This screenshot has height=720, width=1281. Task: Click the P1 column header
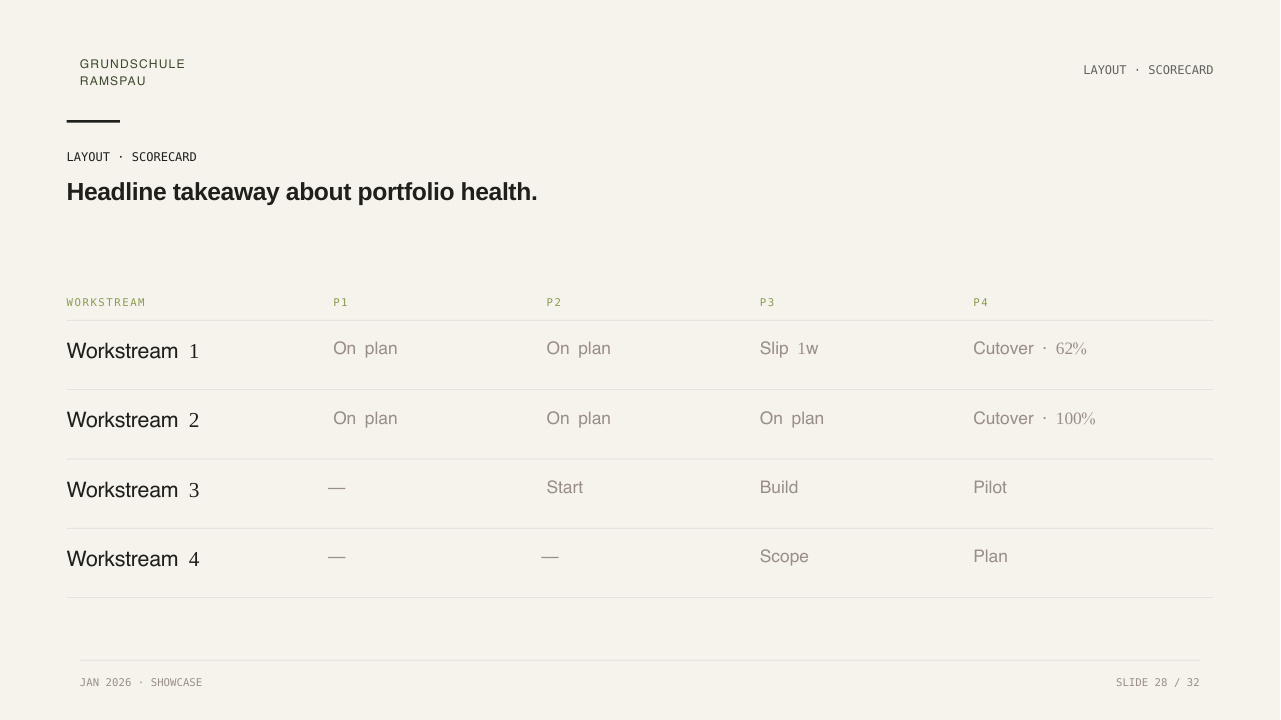(x=341, y=302)
